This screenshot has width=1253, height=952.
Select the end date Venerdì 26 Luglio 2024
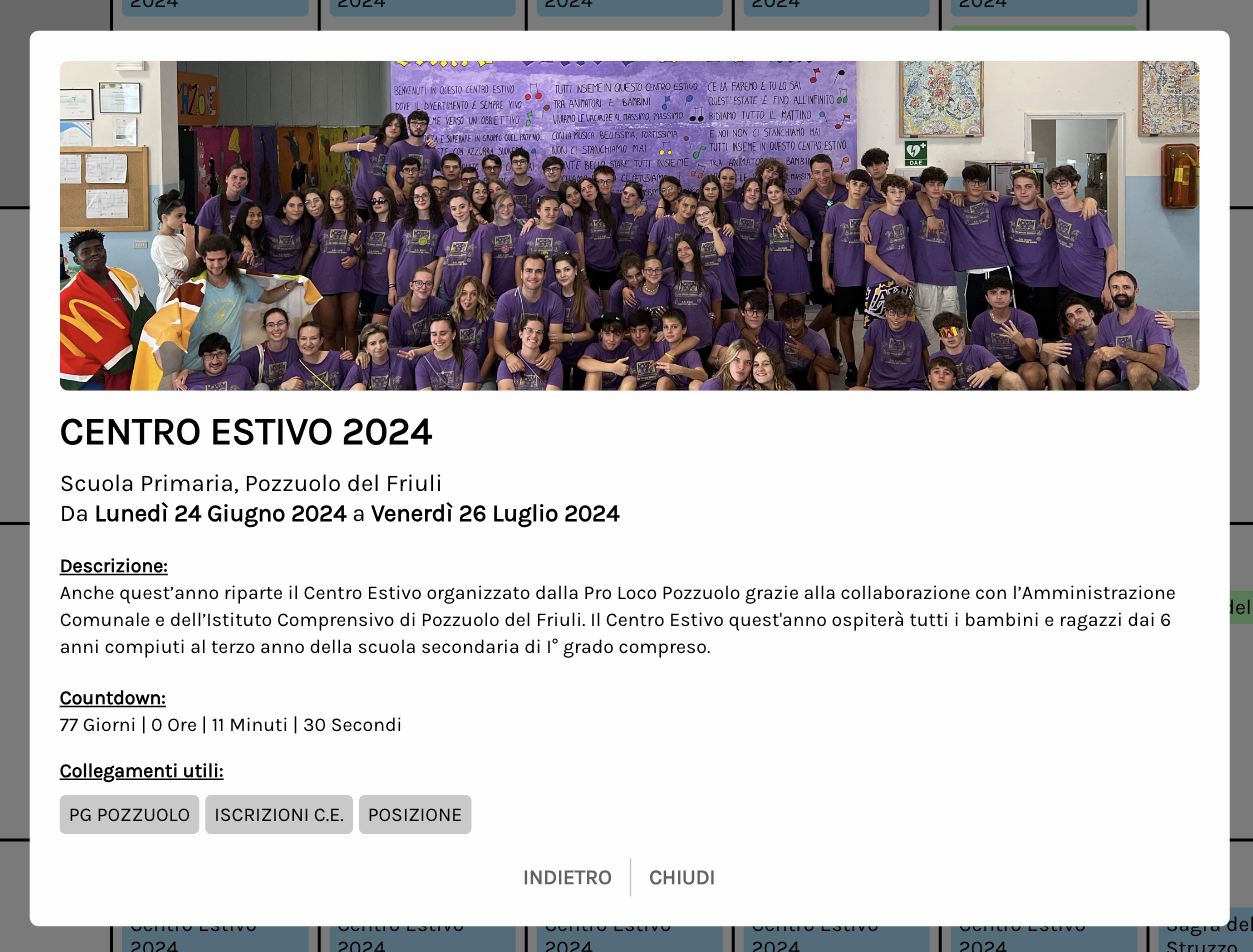[495, 514]
